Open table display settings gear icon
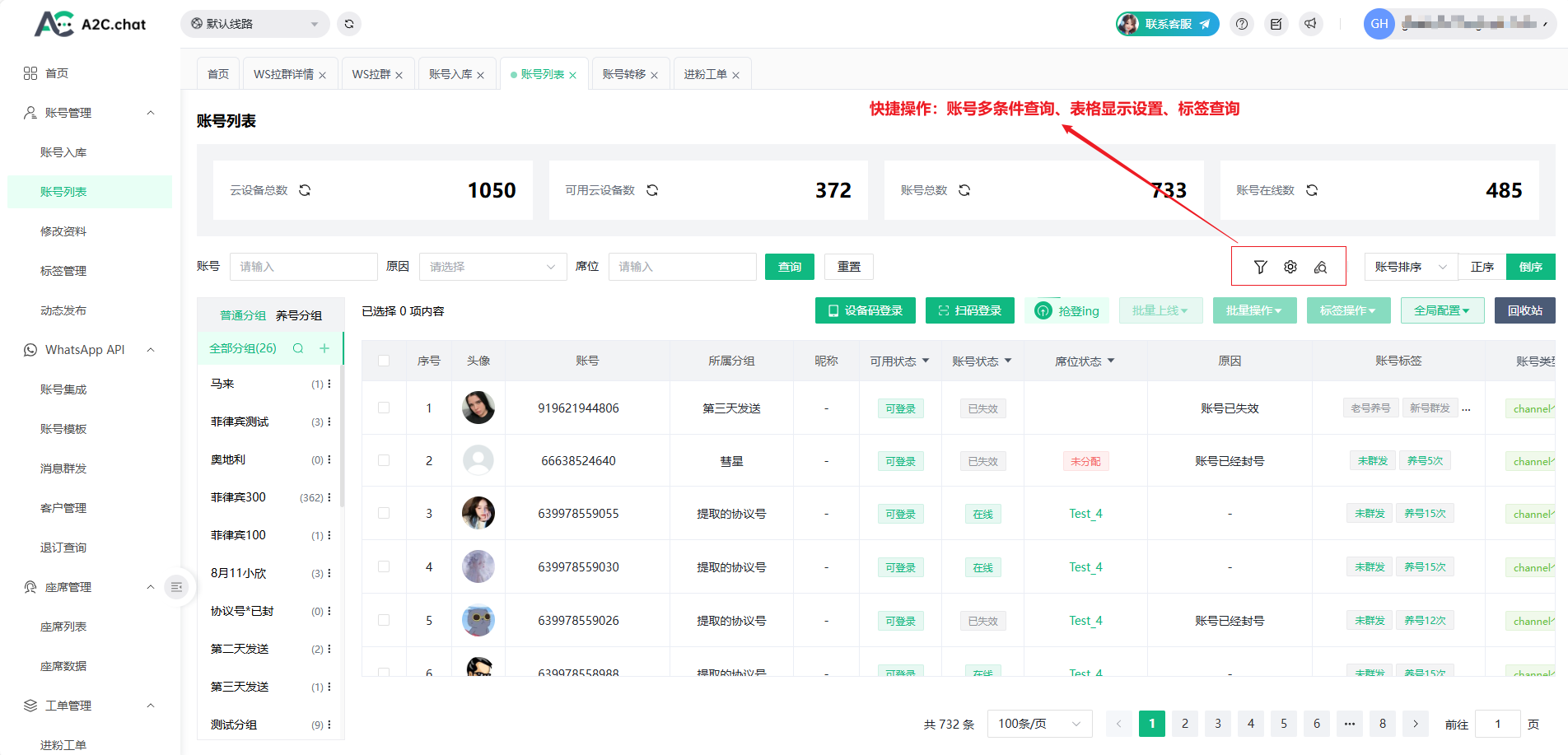 tap(1290, 267)
